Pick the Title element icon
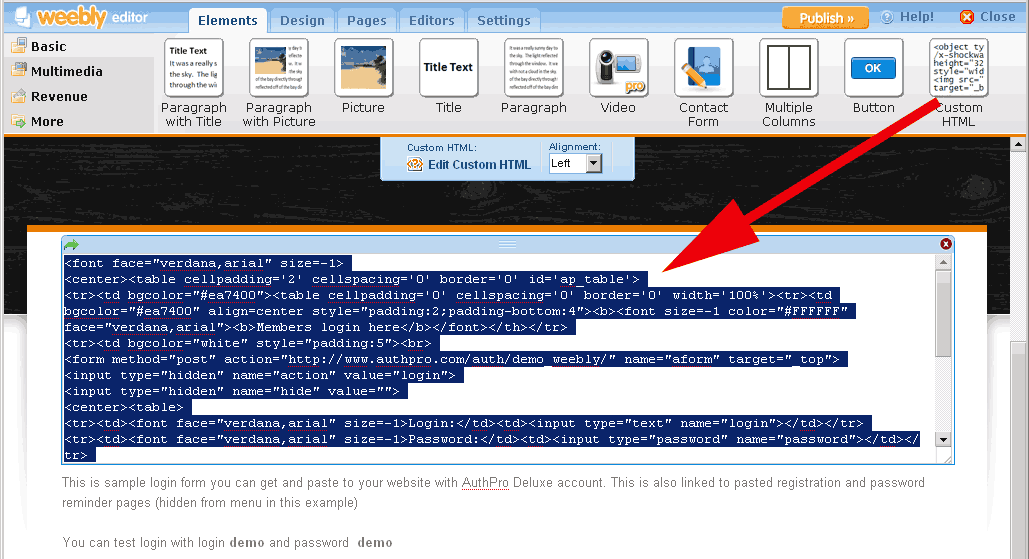 448,68
